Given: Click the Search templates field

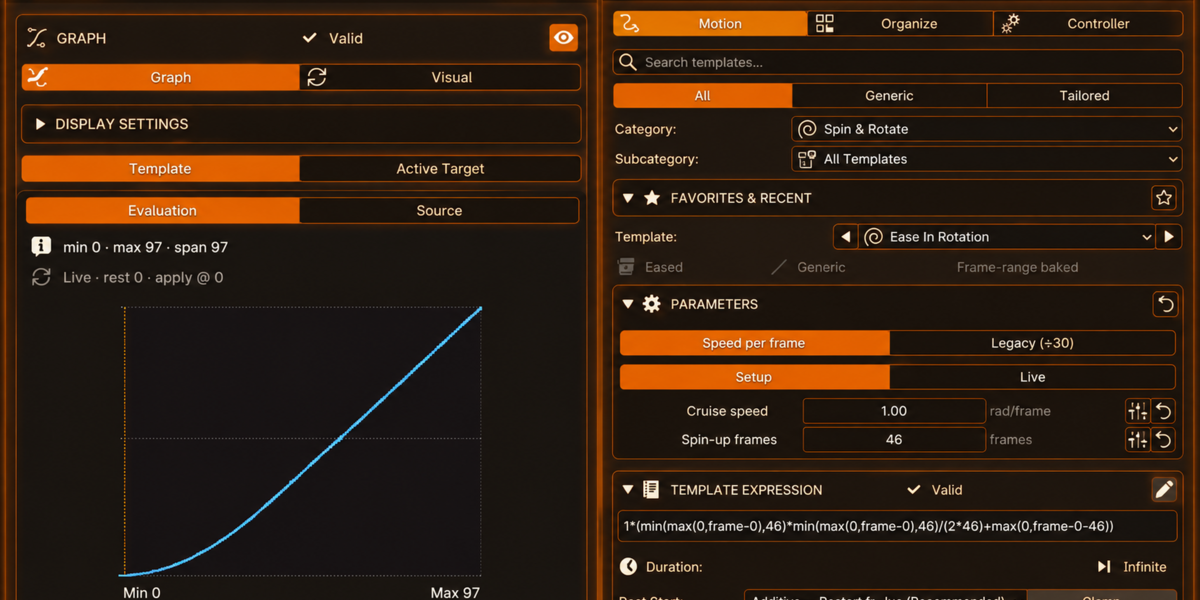Looking at the screenshot, I should pos(897,62).
